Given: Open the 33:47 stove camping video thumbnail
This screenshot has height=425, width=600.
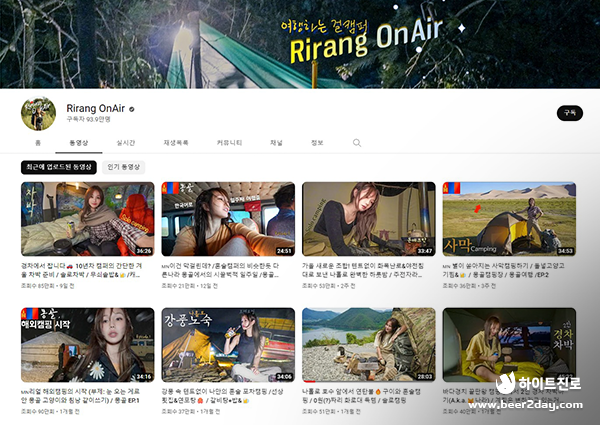Looking at the screenshot, I should (369, 219).
